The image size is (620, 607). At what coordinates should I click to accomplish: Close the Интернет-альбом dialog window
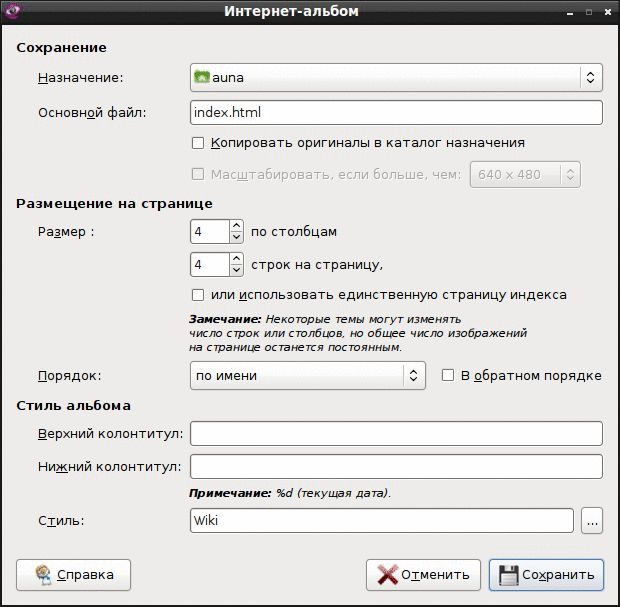coord(608,12)
